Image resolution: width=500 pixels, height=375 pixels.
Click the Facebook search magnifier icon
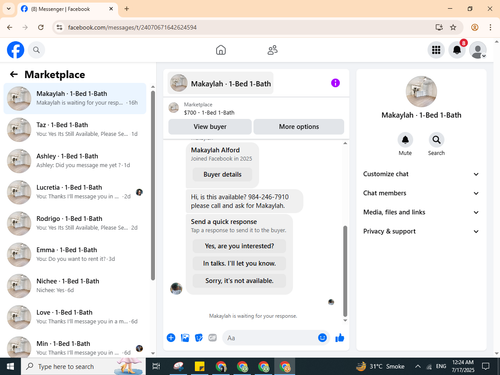(x=36, y=50)
